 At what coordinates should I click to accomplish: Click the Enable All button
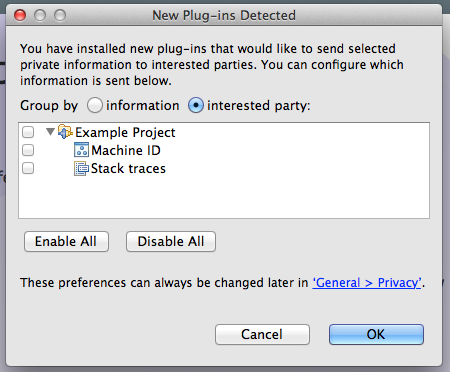[66, 241]
